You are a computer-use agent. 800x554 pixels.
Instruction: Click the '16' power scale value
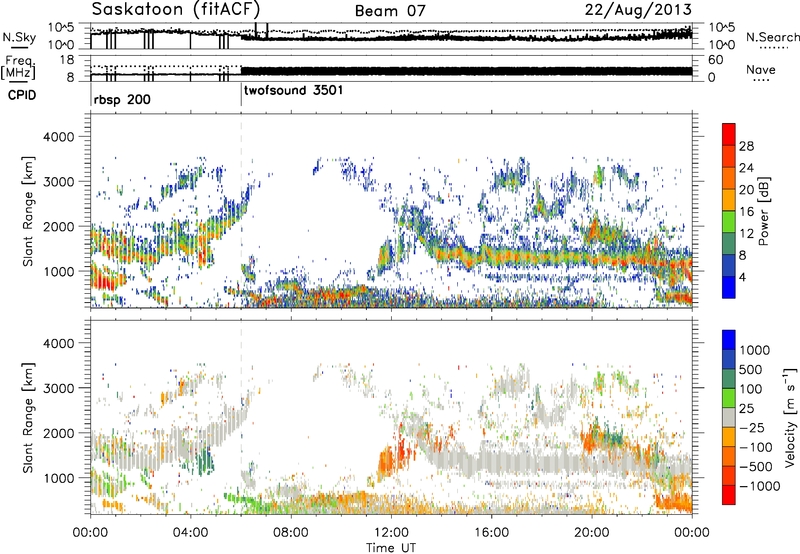point(746,212)
